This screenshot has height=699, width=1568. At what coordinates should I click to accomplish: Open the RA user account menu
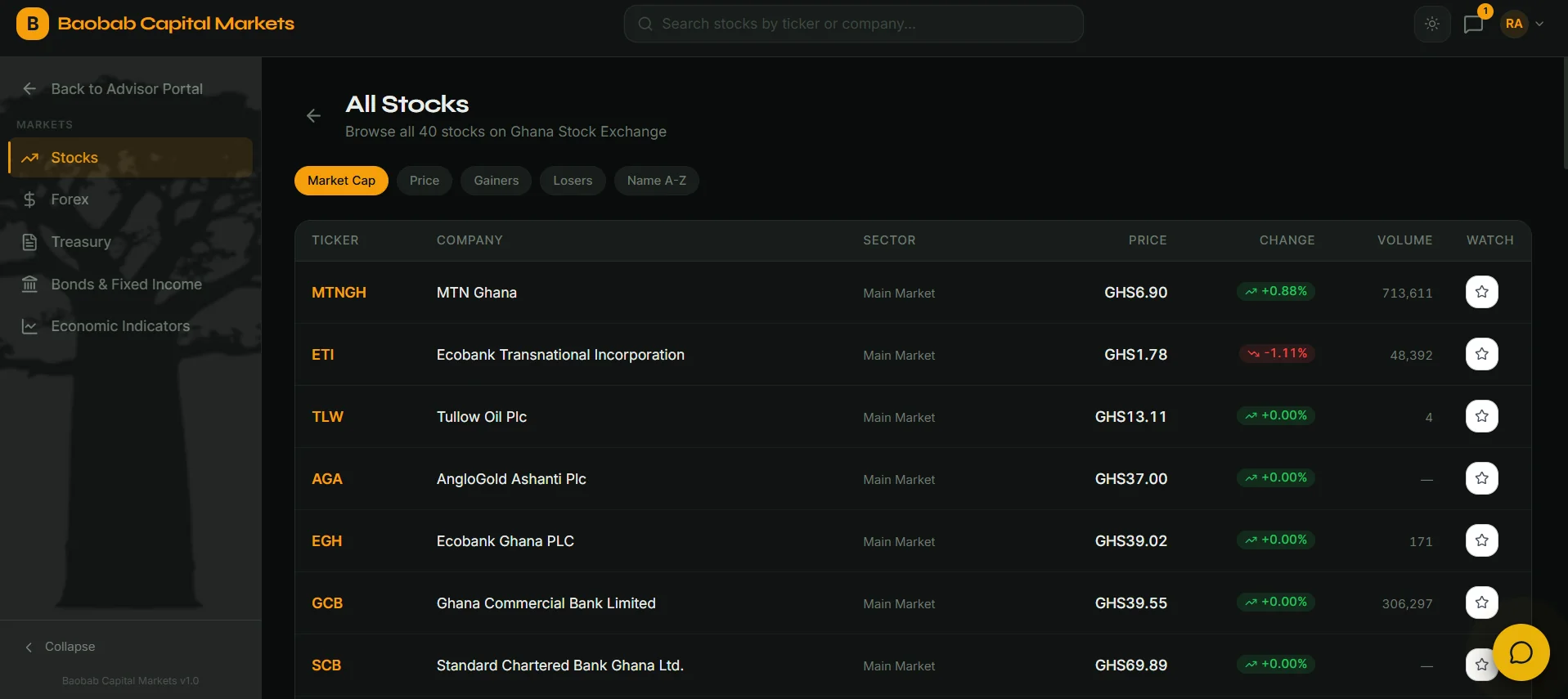pyautogui.click(x=1524, y=24)
